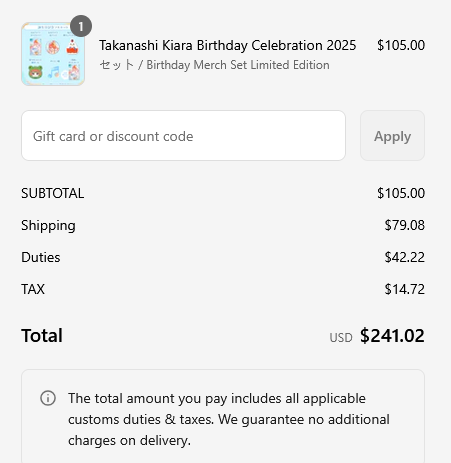Click the TAX label

click(33, 289)
